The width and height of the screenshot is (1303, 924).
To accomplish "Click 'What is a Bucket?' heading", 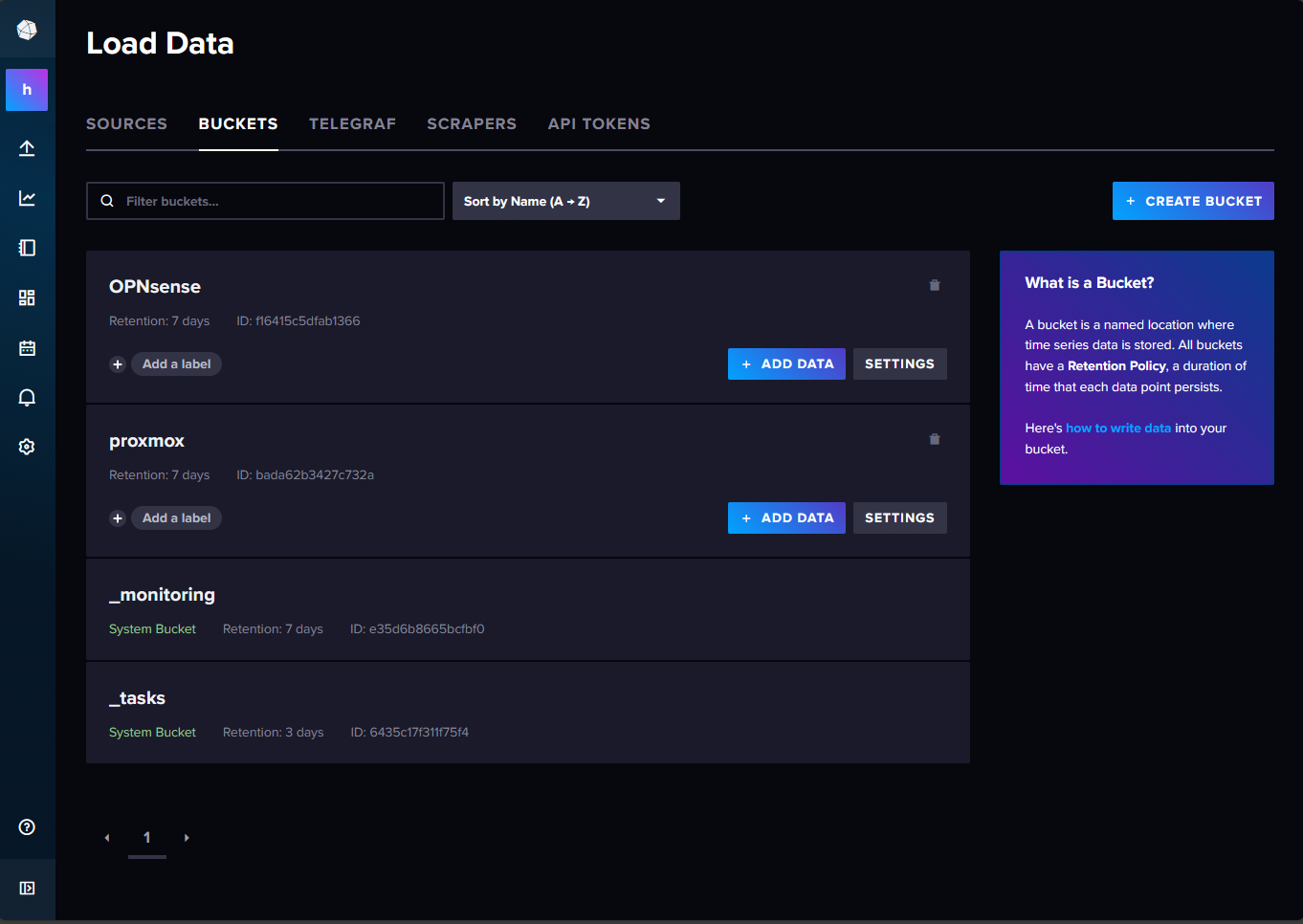I will pos(1090,283).
